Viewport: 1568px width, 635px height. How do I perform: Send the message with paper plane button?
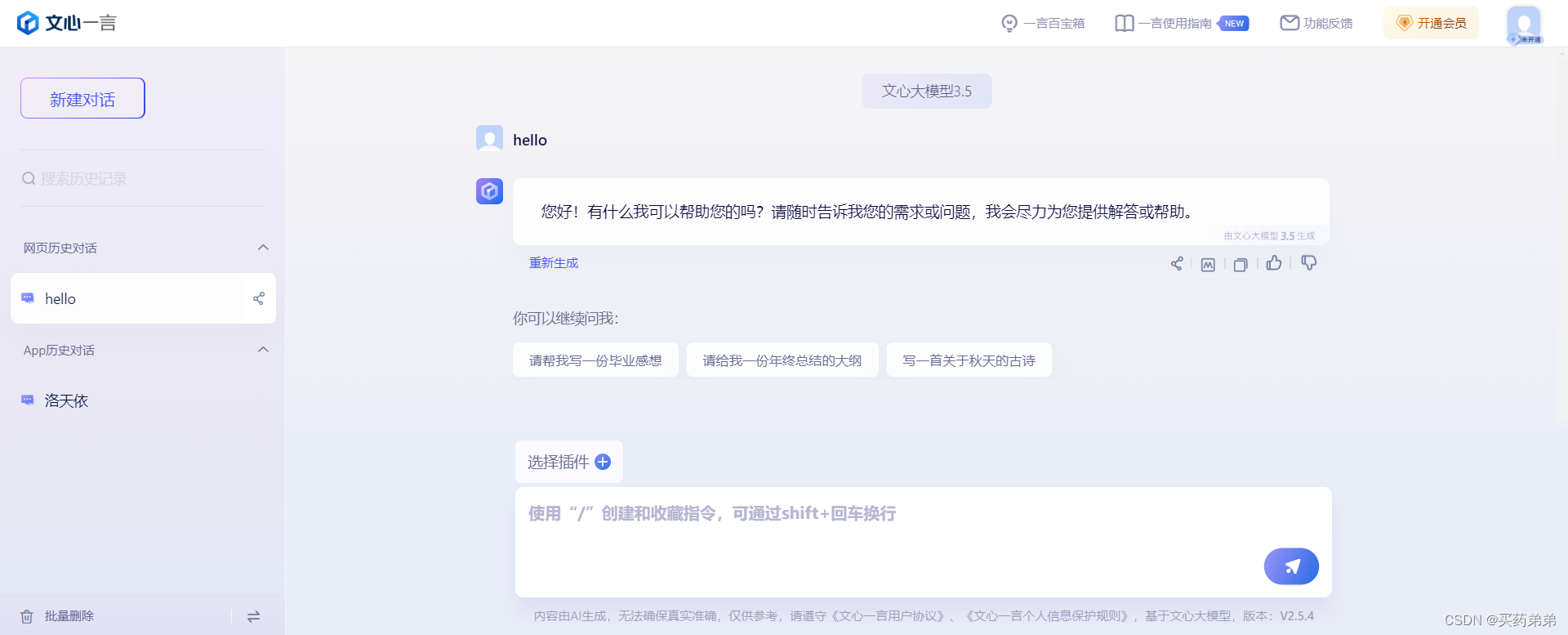(1291, 566)
